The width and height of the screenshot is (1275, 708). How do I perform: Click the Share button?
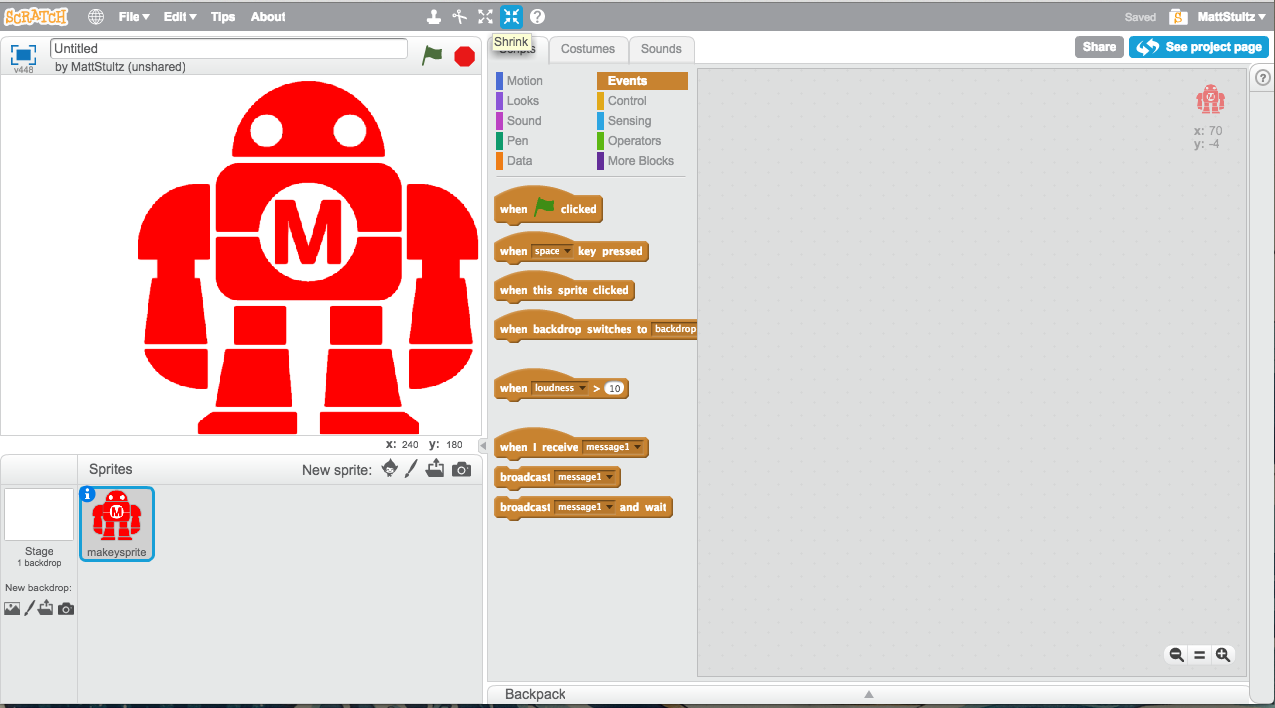(1099, 47)
